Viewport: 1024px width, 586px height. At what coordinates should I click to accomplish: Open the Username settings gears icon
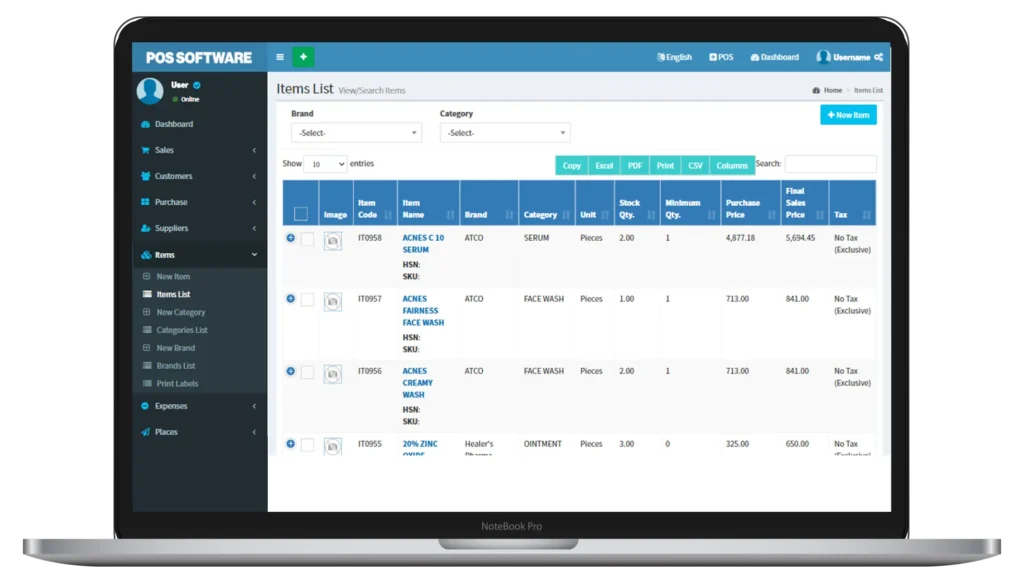pos(878,57)
